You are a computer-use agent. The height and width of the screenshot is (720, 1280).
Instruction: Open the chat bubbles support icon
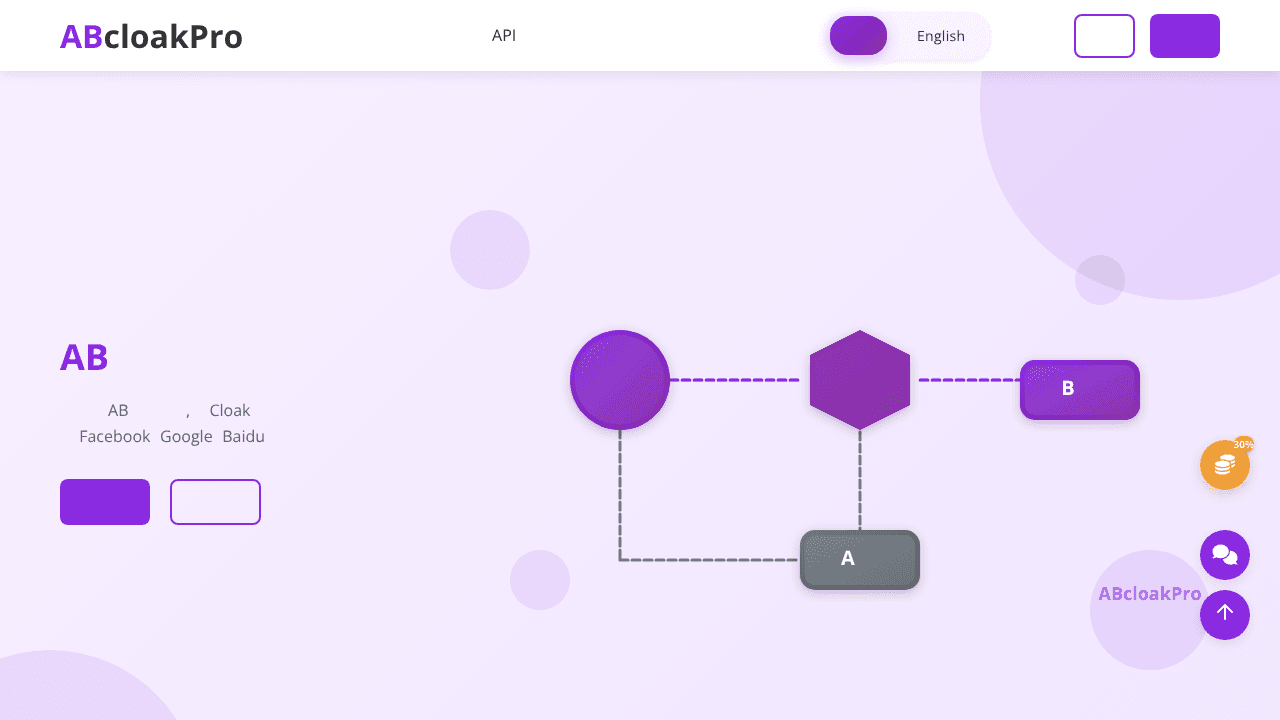pyautogui.click(x=1225, y=555)
